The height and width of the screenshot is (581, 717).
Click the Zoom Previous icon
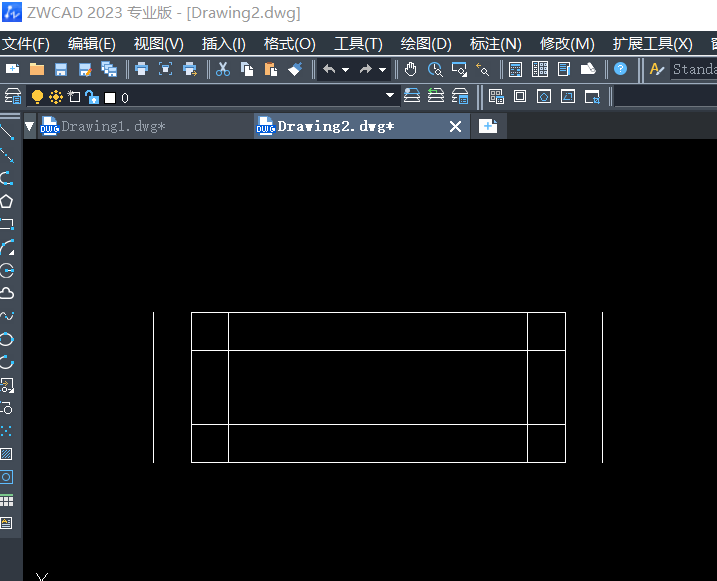click(x=482, y=69)
